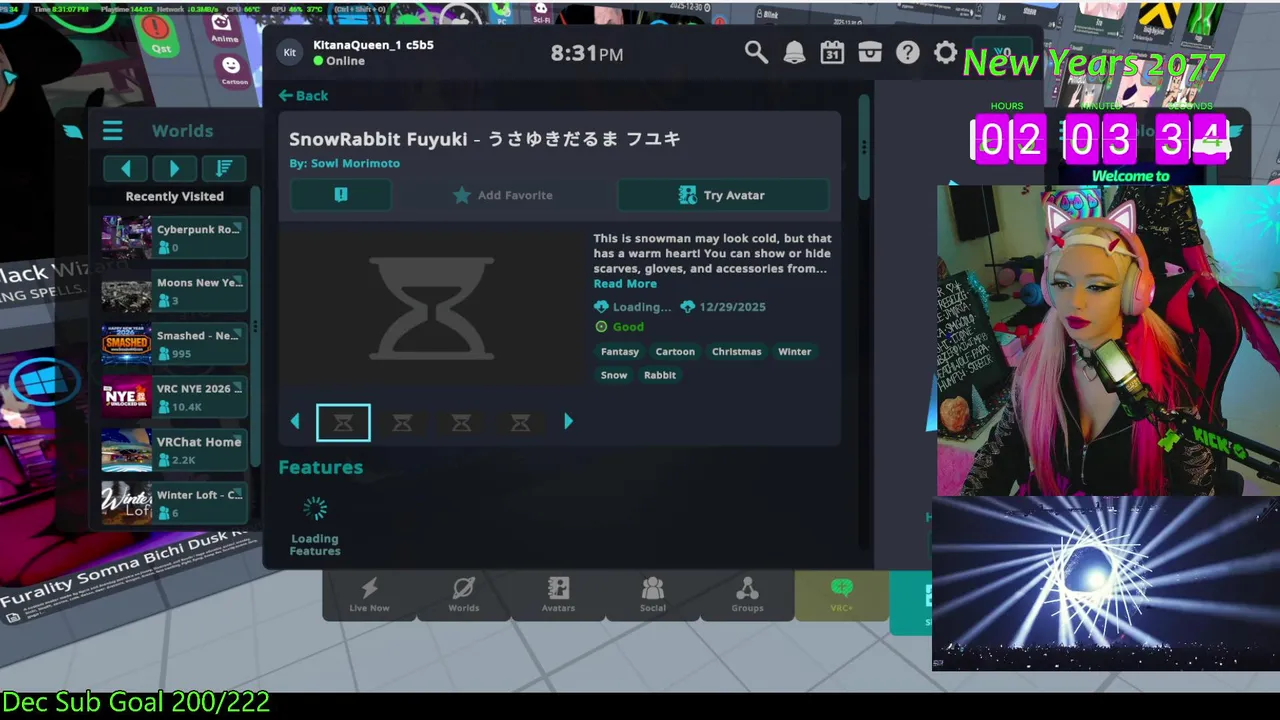Select the third image gallery thumbnail

pos(461,423)
